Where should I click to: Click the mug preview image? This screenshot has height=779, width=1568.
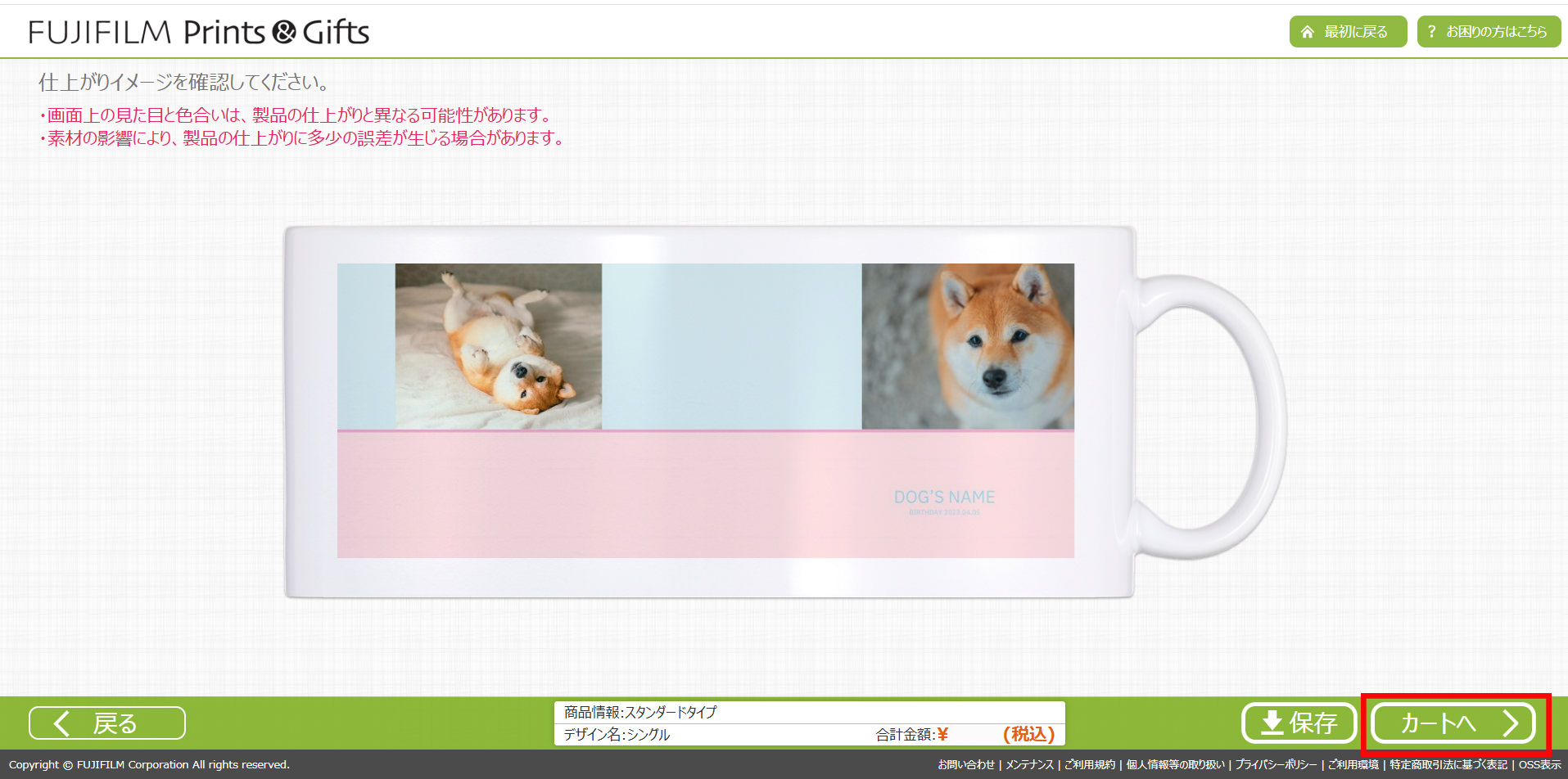coord(786,412)
